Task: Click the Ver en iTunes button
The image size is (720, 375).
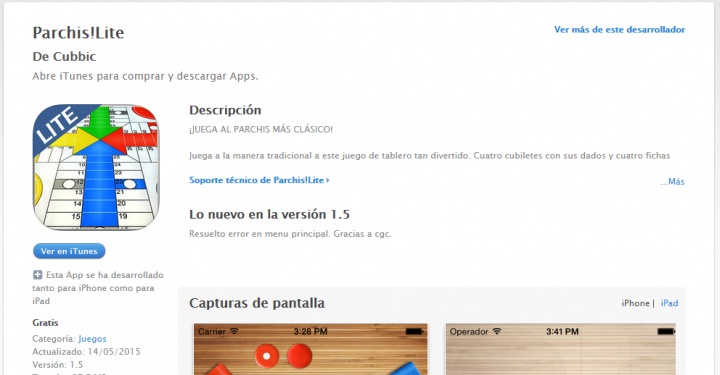Action: (x=69, y=251)
